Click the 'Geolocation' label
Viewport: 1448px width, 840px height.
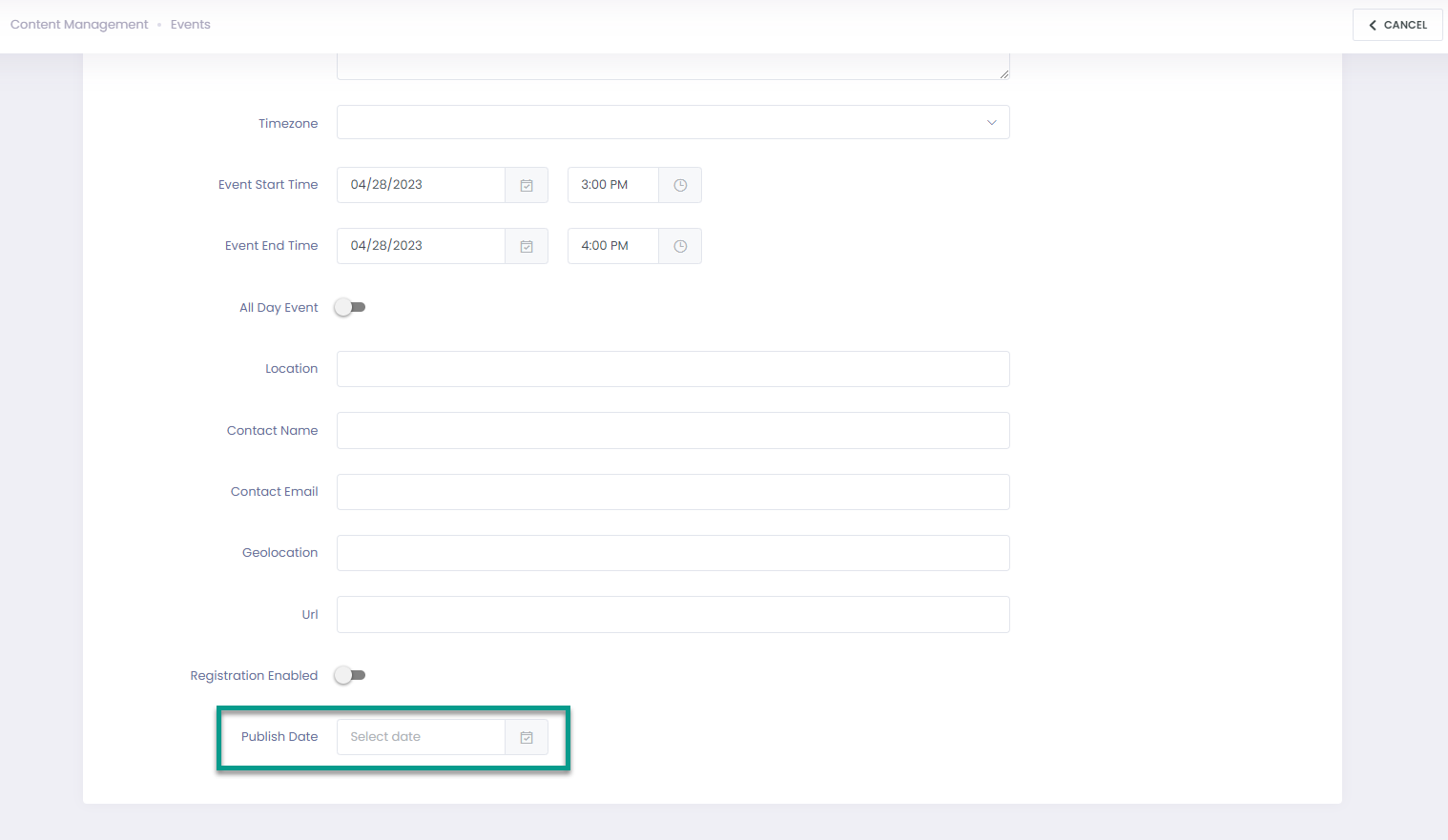(x=280, y=553)
